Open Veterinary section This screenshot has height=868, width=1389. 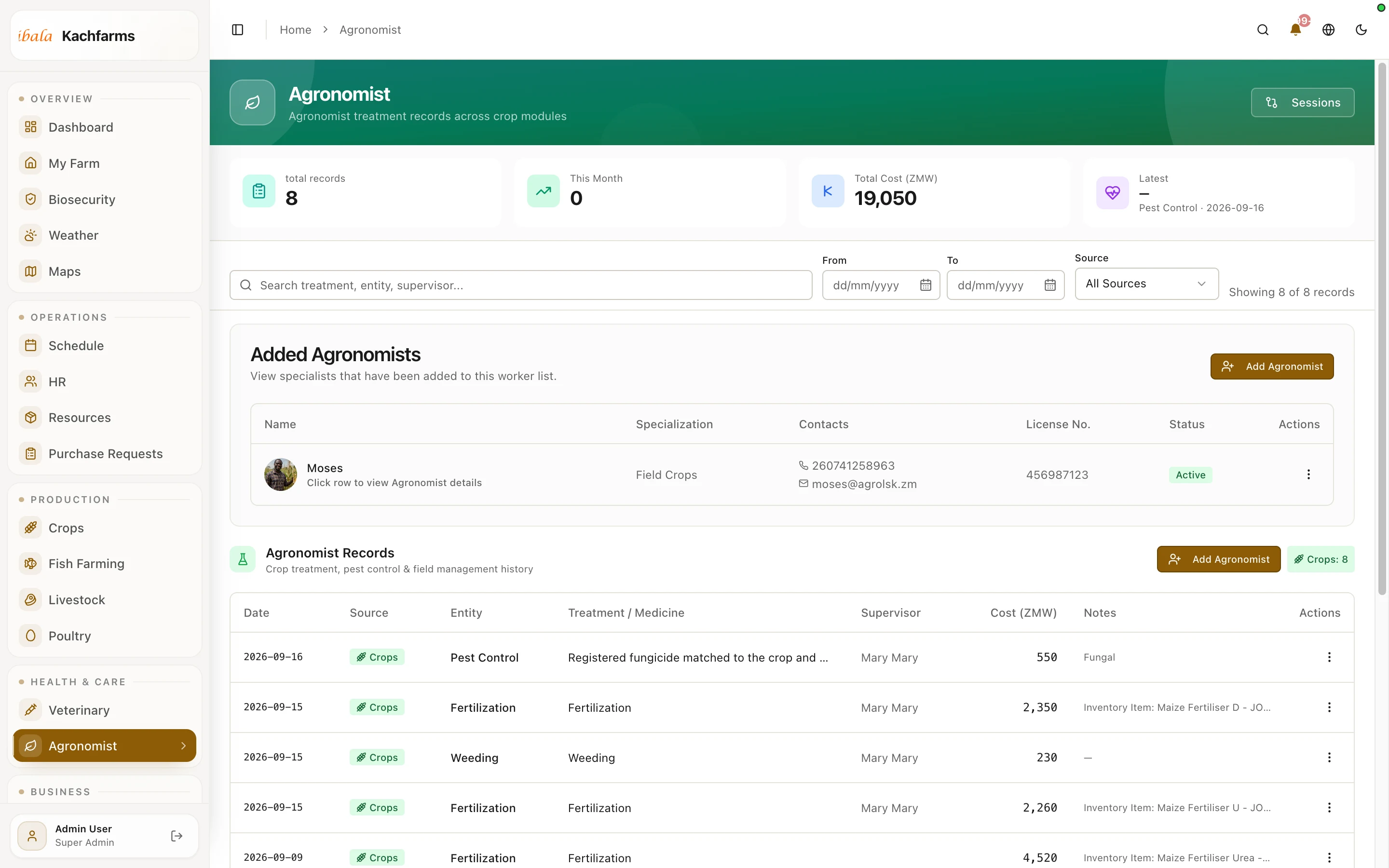point(105,710)
